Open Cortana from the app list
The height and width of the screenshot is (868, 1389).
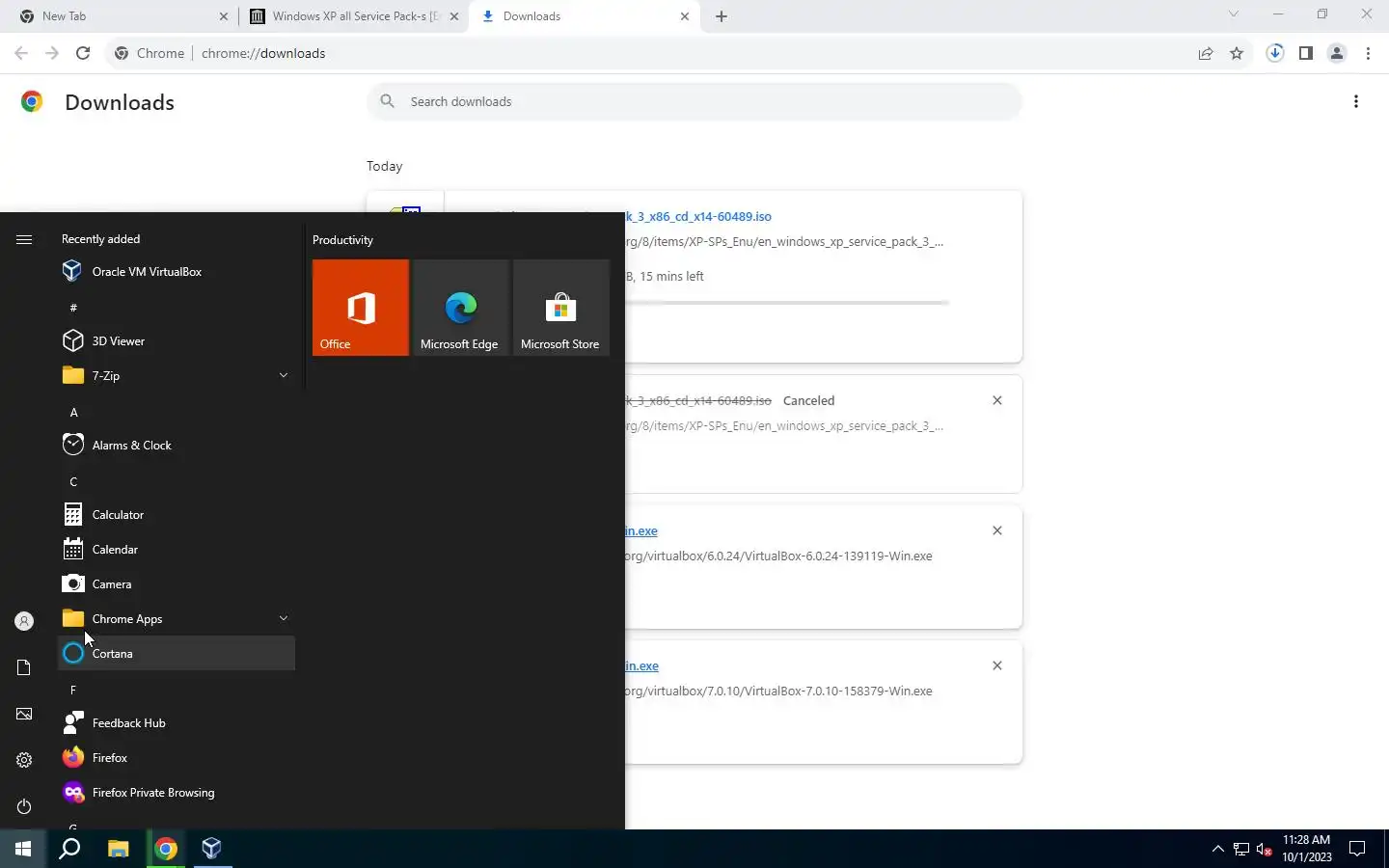(x=177, y=654)
